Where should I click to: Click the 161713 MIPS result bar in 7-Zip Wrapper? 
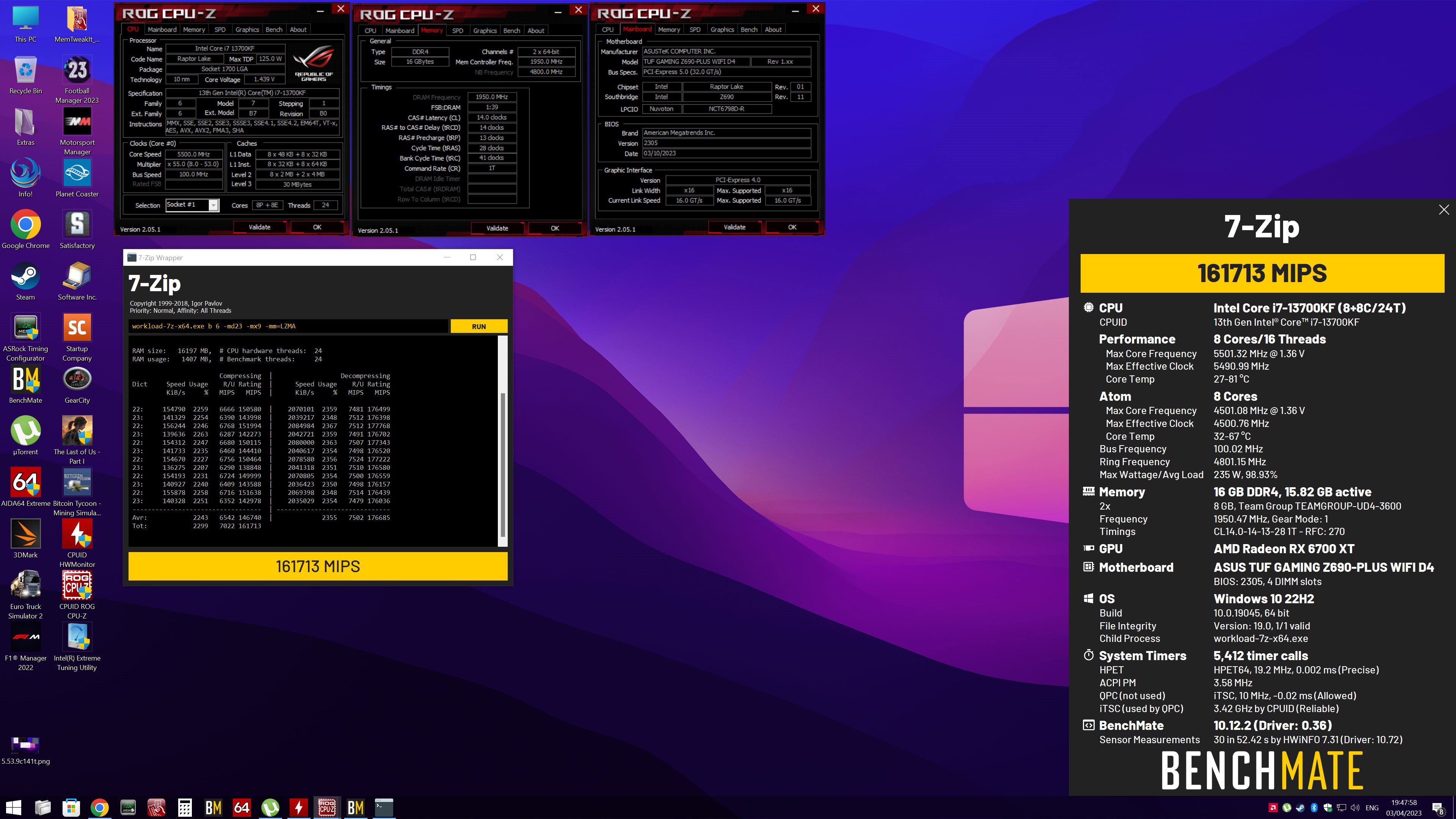[x=318, y=566]
